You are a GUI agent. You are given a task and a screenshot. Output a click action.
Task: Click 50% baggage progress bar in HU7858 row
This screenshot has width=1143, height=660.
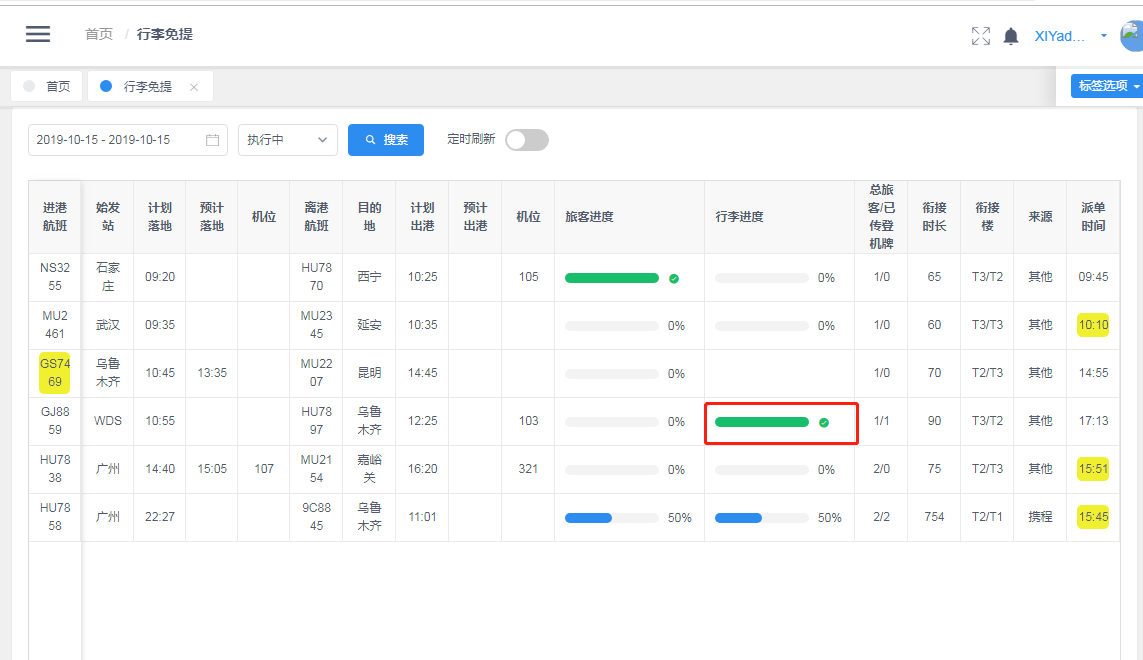[762, 518]
